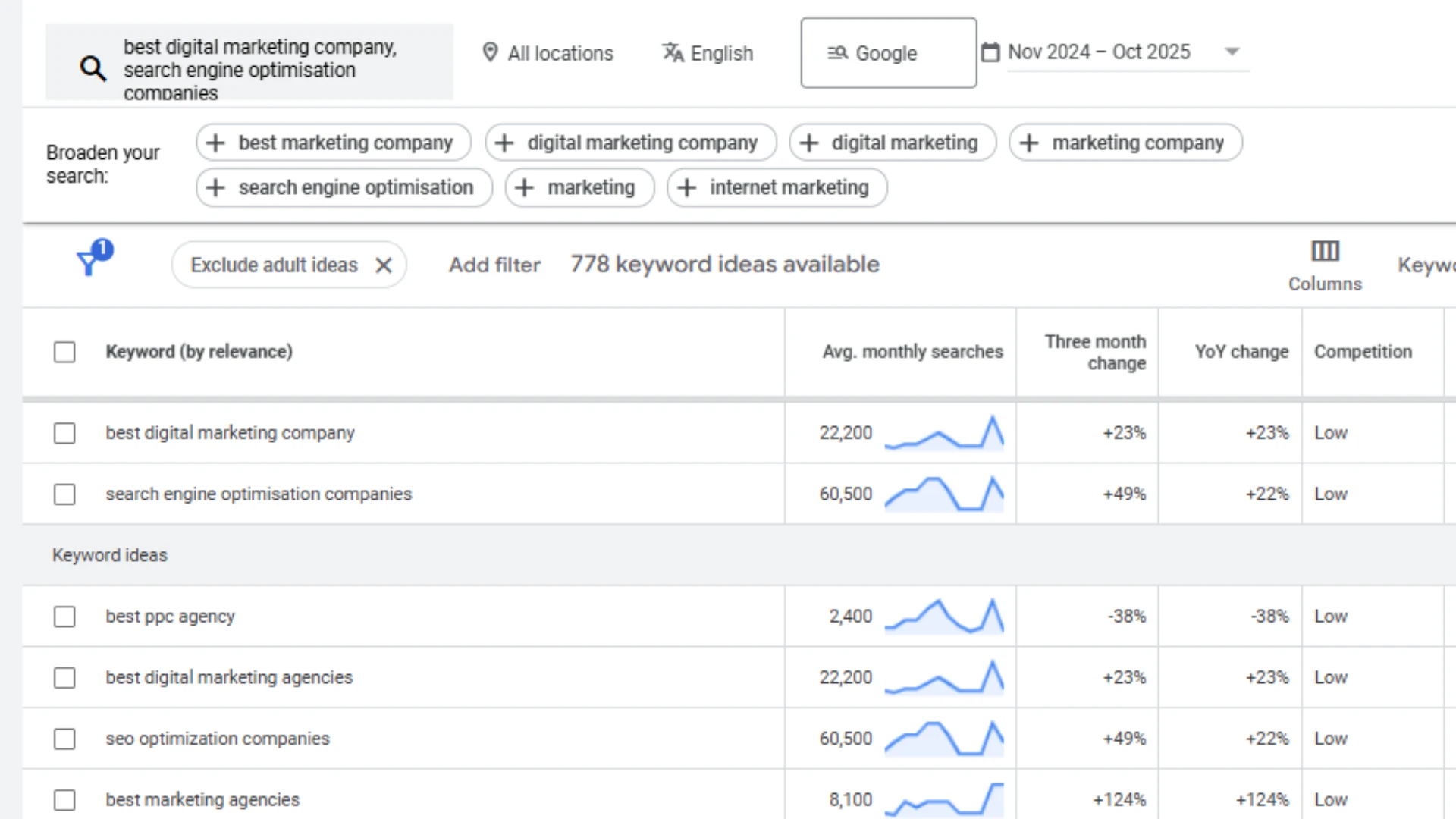This screenshot has width=1456, height=819.
Task: Click the Nov 2024 – Oct 2025 date text
Action: [x=1099, y=52]
